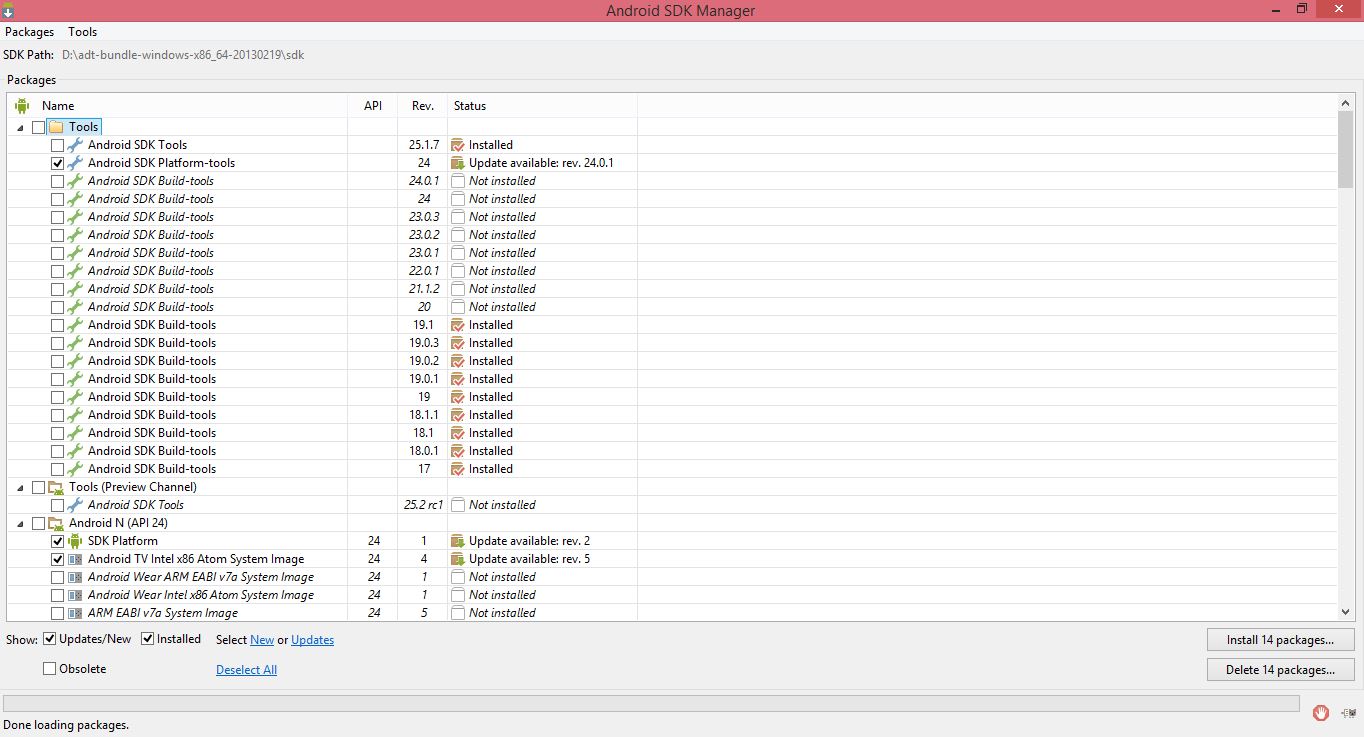Click the scroll down arrow of package list
The width and height of the screenshot is (1364, 737).
point(1346,611)
